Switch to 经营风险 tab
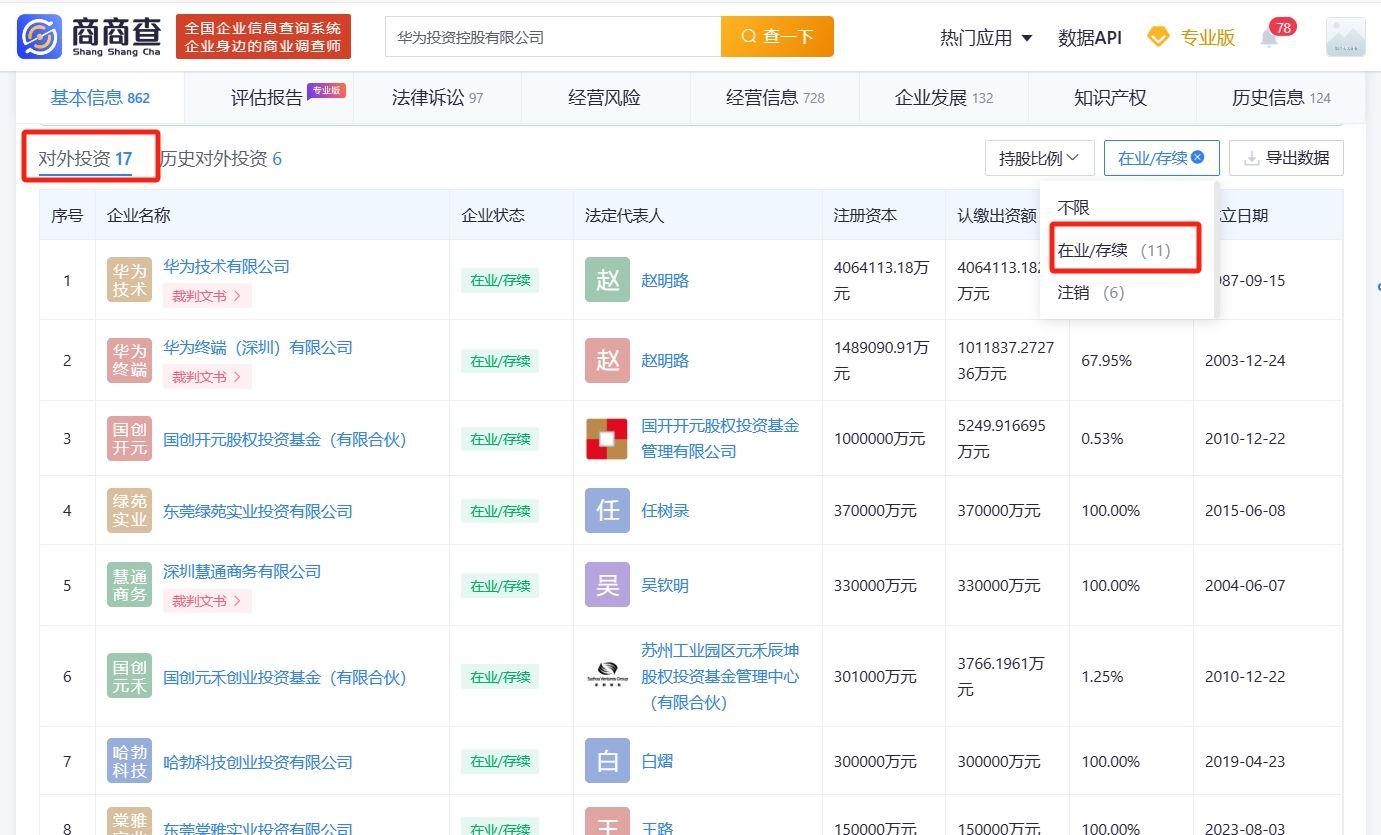Image resolution: width=1381 pixels, height=835 pixels. [x=605, y=97]
